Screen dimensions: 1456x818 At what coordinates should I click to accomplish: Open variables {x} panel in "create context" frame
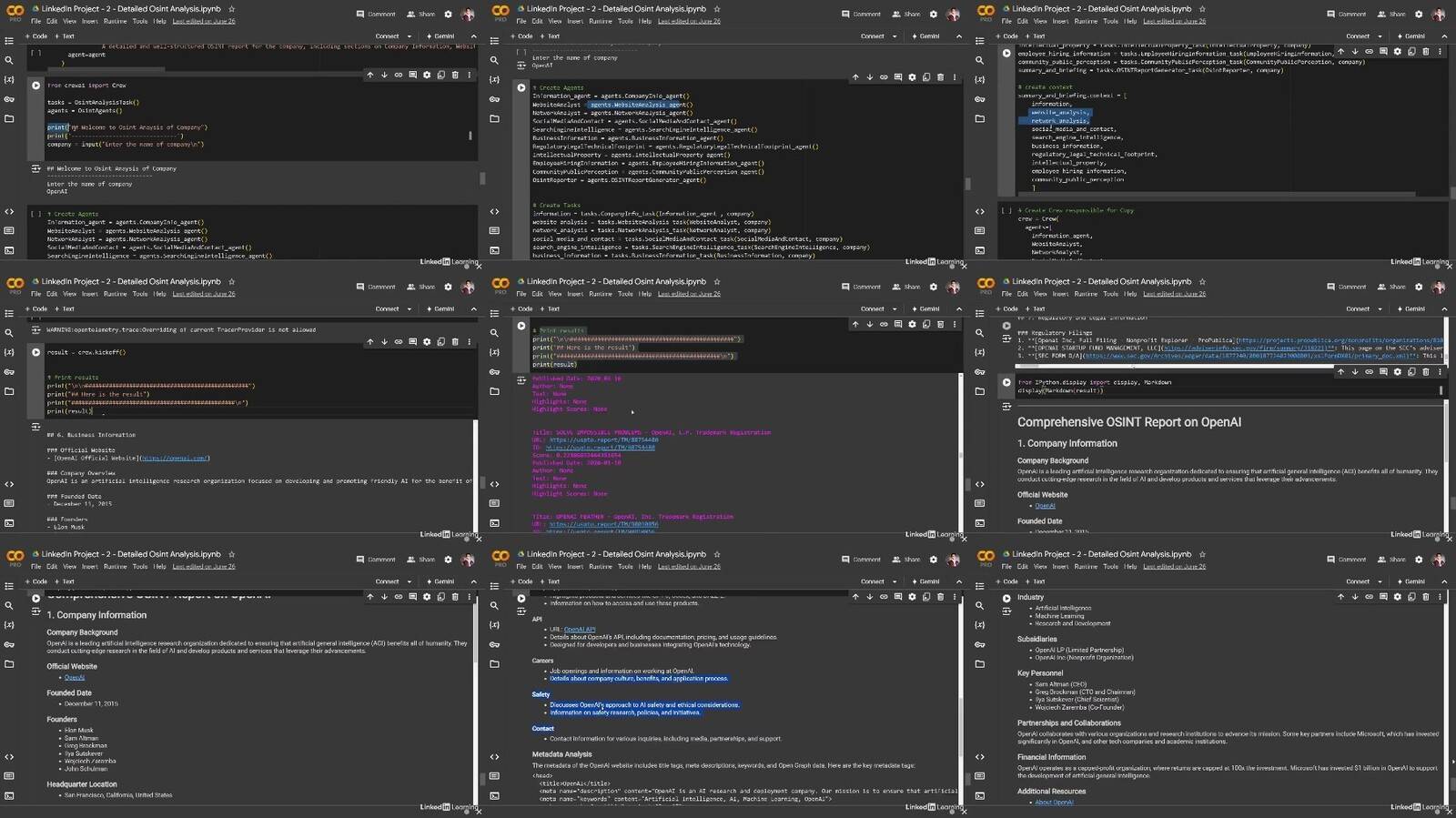tap(979, 79)
